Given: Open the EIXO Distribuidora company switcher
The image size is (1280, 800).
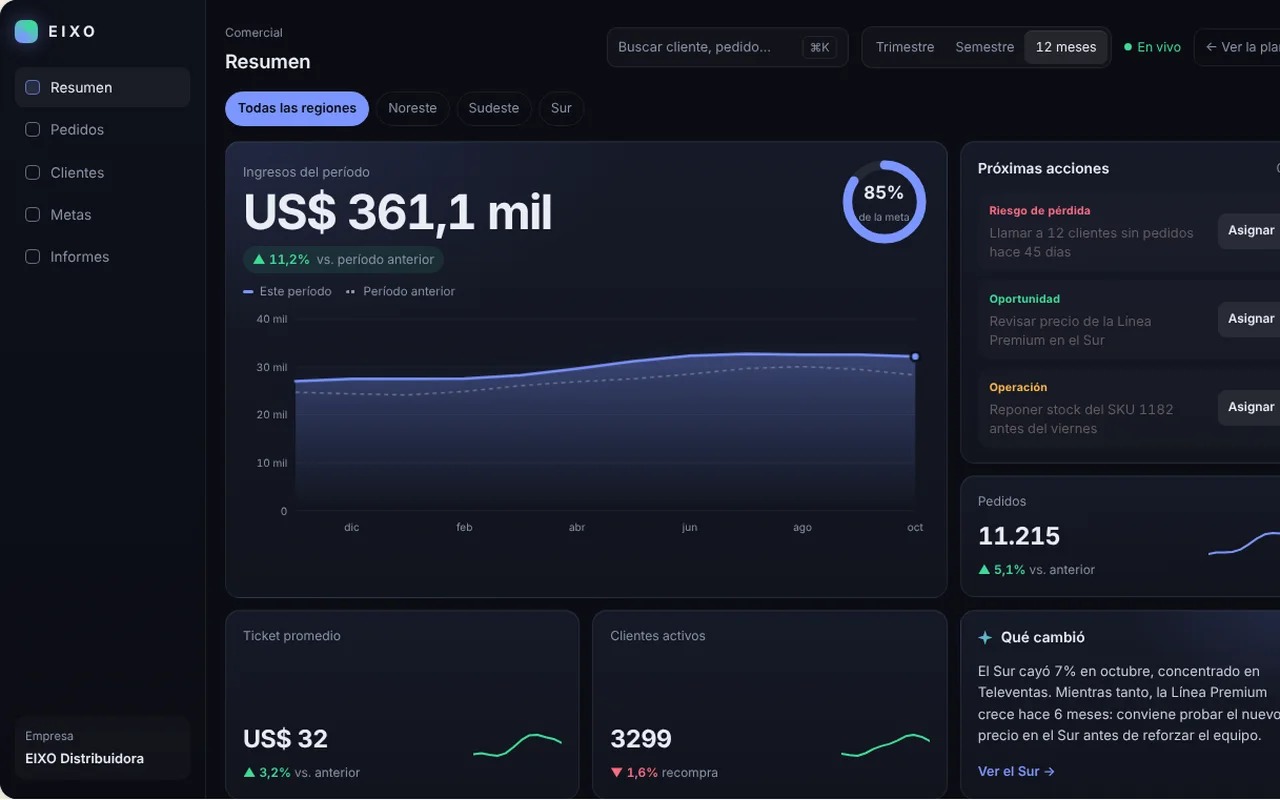Looking at the screenshot, I should (x=102, y=747).
